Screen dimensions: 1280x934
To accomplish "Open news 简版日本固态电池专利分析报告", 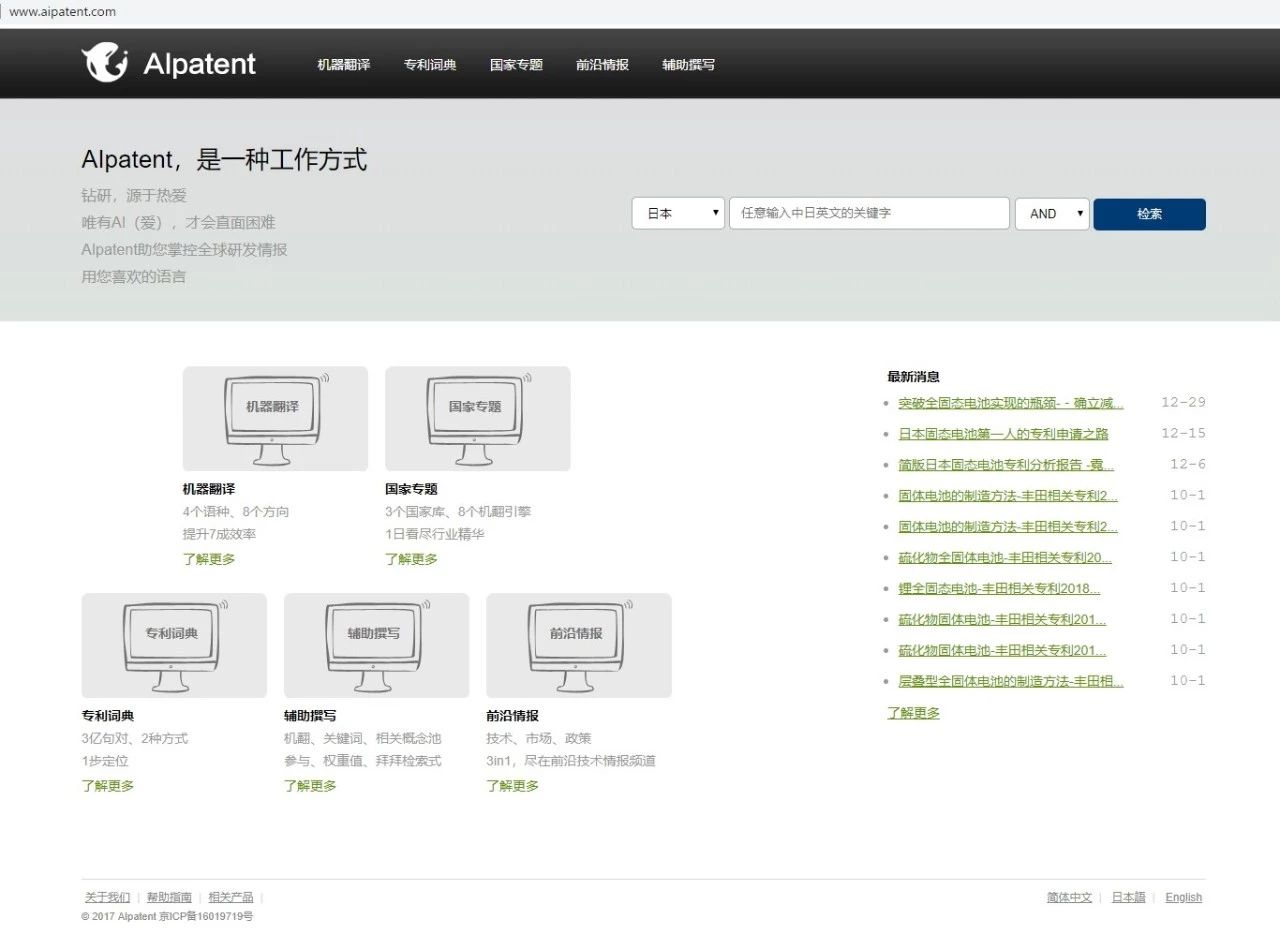I will click(1006, 465).
